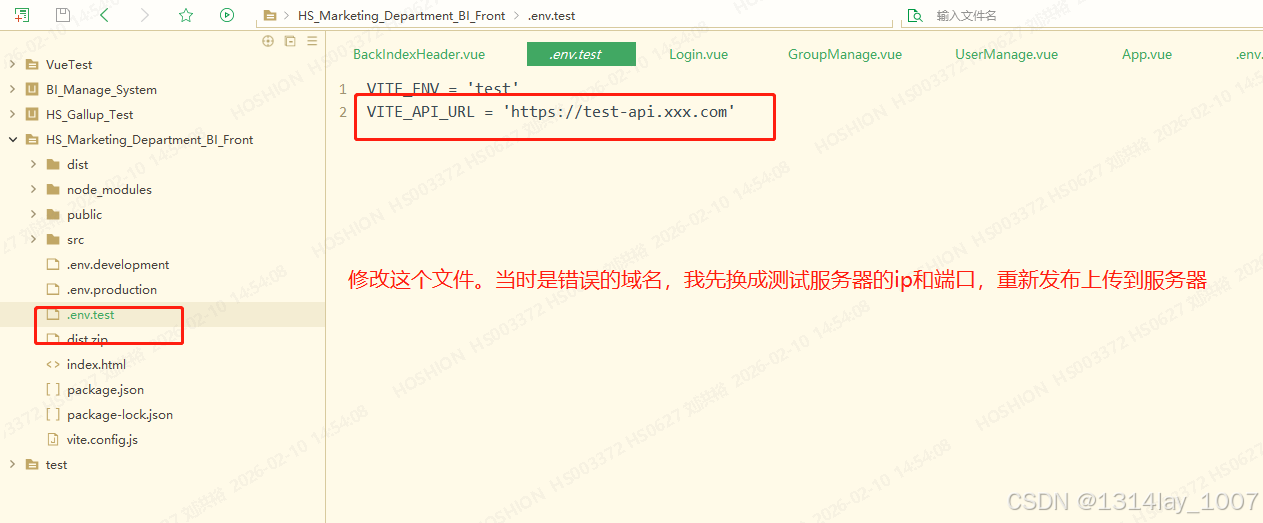This screenshot has height=523, width=1263.
Task: Expand the VueTest project chevron
Action: pos(12,64)
